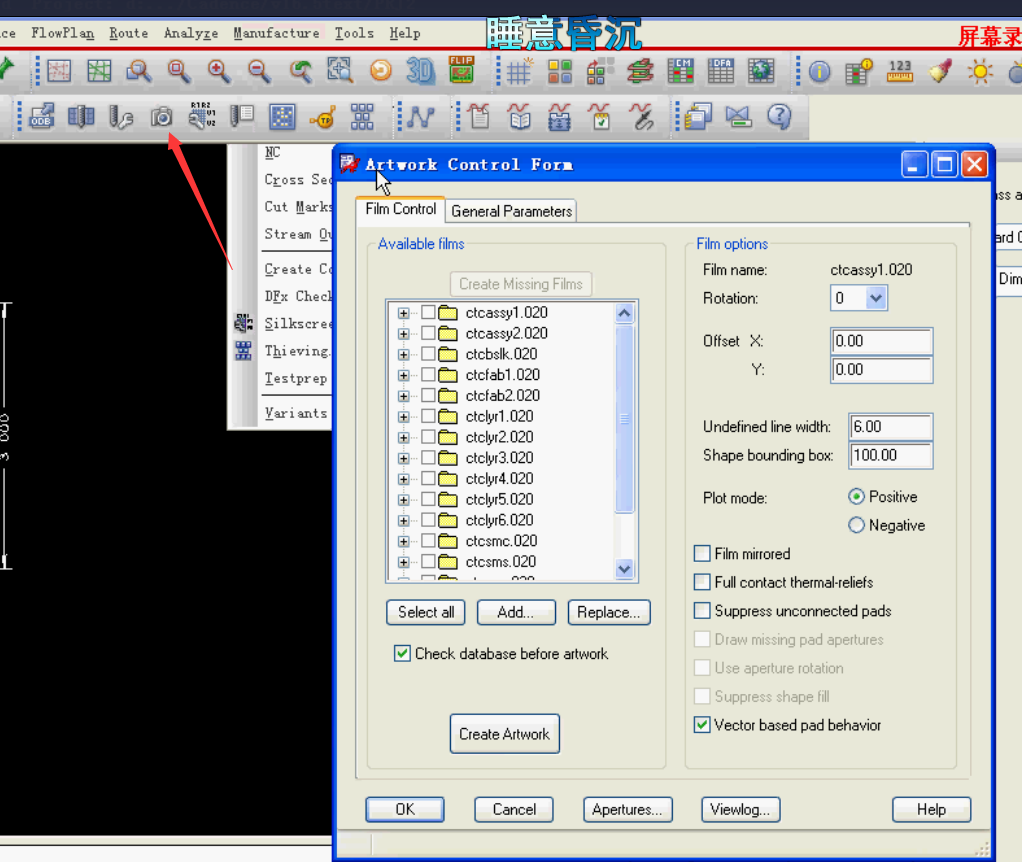1022x862 pixels.
Task: Click the Zoom In magnifier icon
Action: (x=218, y=70)
